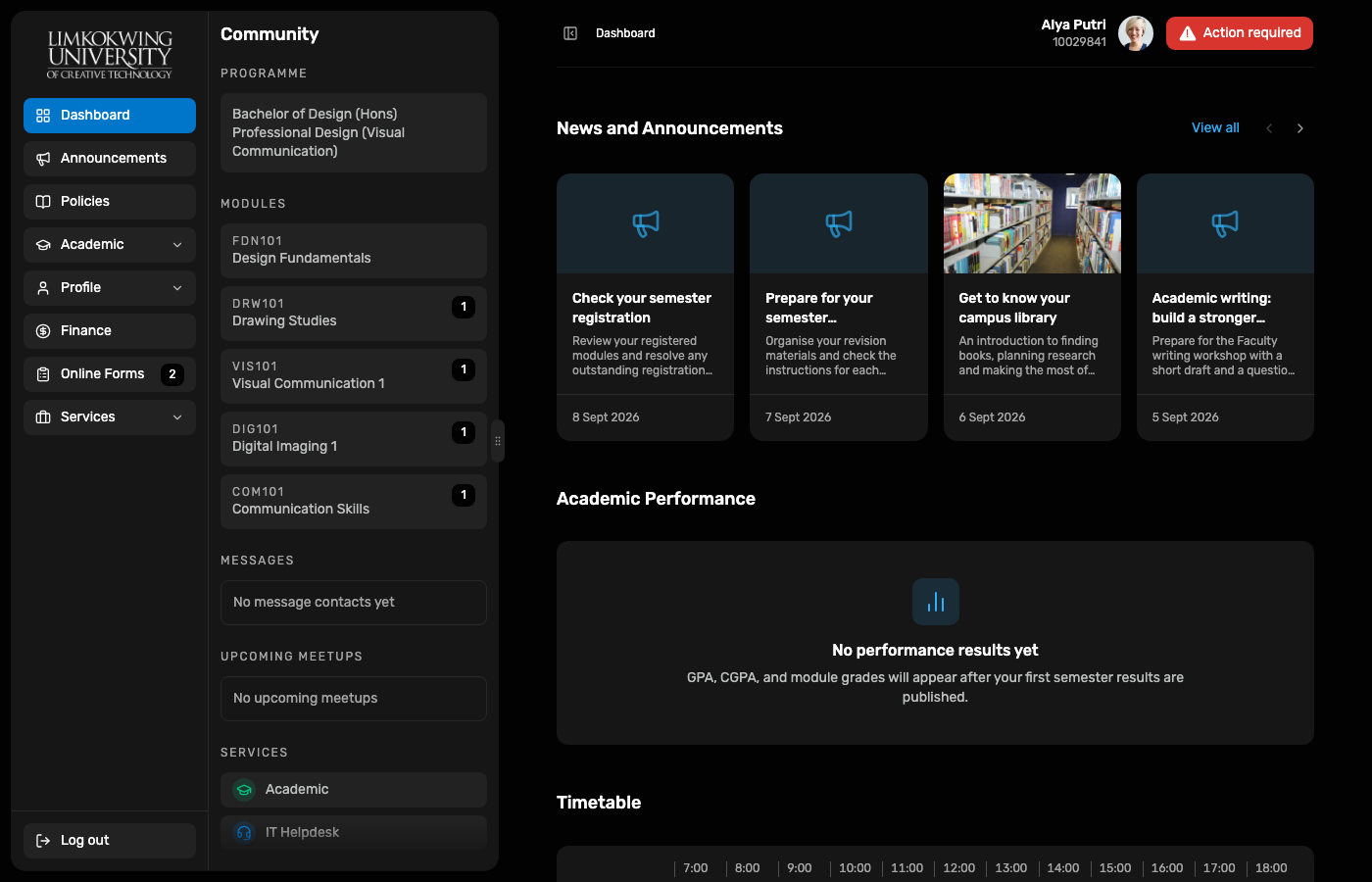The image size is (1372, 882).
Task: Click the Log out arrow icon
Action: (43, 841)
